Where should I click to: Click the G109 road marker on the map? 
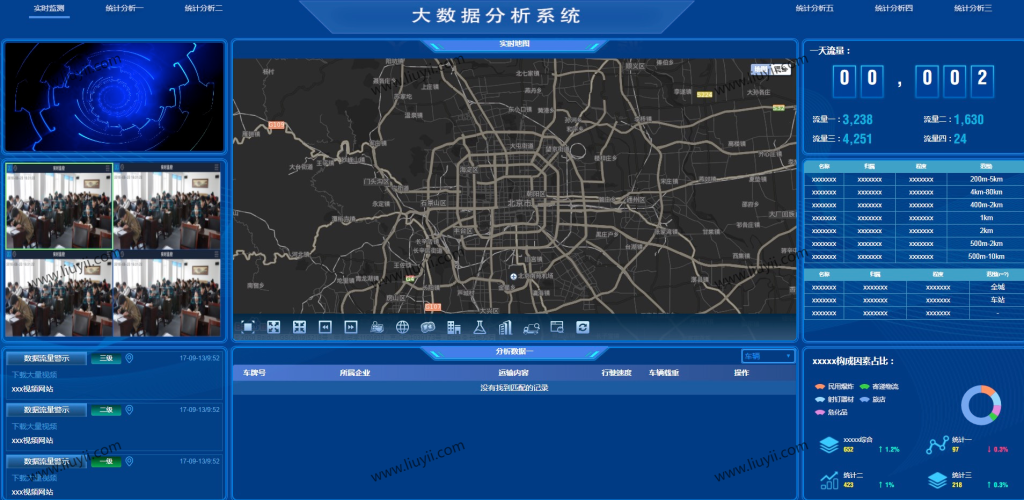click(x=277, y=124)
